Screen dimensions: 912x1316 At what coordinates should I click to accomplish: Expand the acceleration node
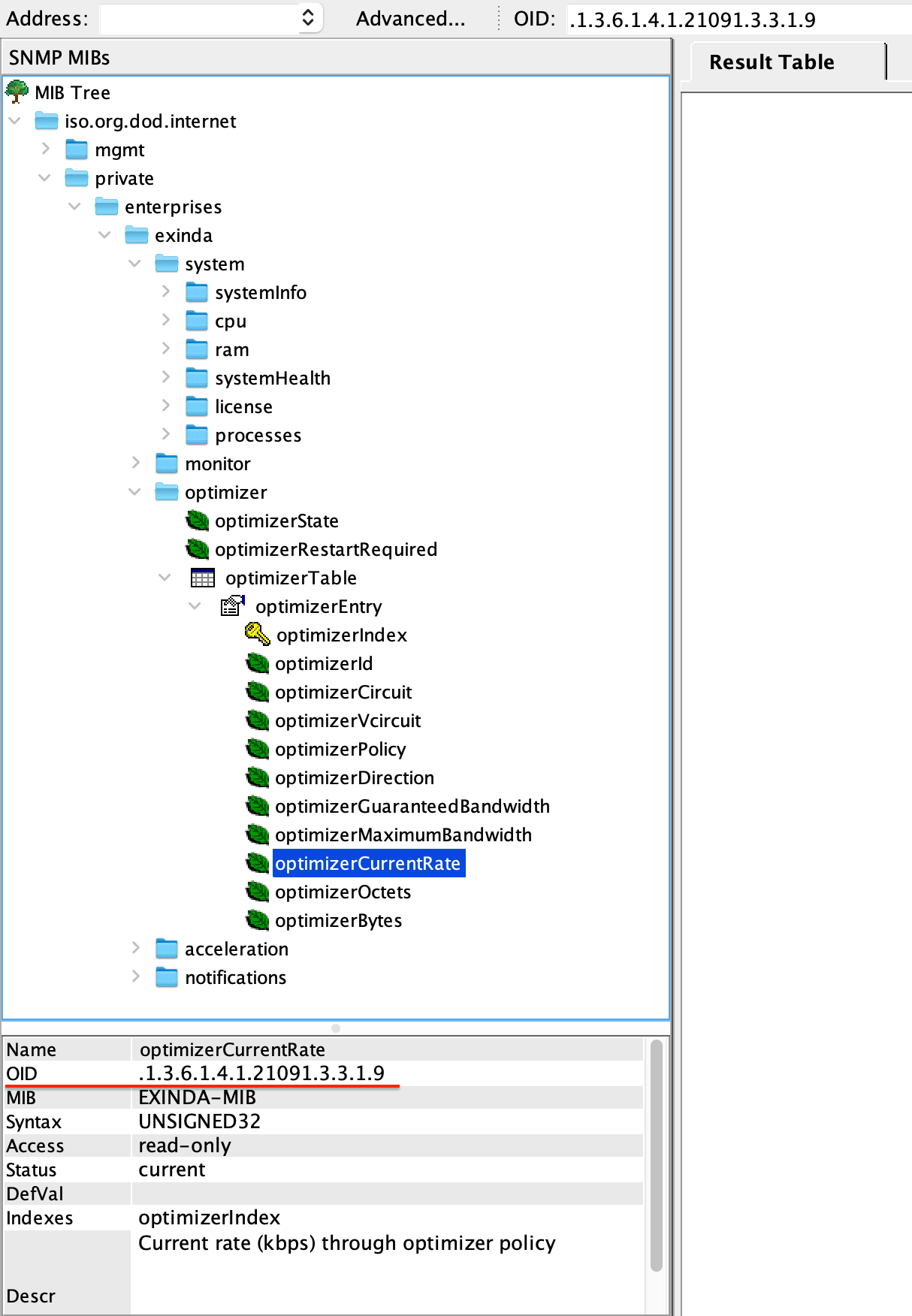pos(135,948)
